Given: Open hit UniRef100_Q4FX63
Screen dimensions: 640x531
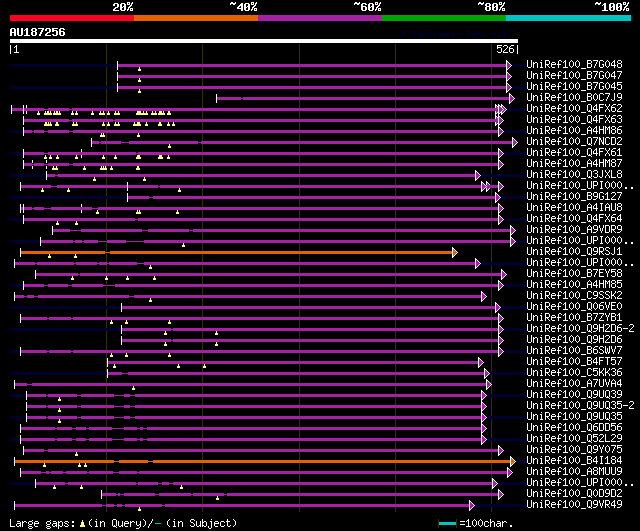Looking at the screenshot, I should pyautogui.click(x=574, y=120).
